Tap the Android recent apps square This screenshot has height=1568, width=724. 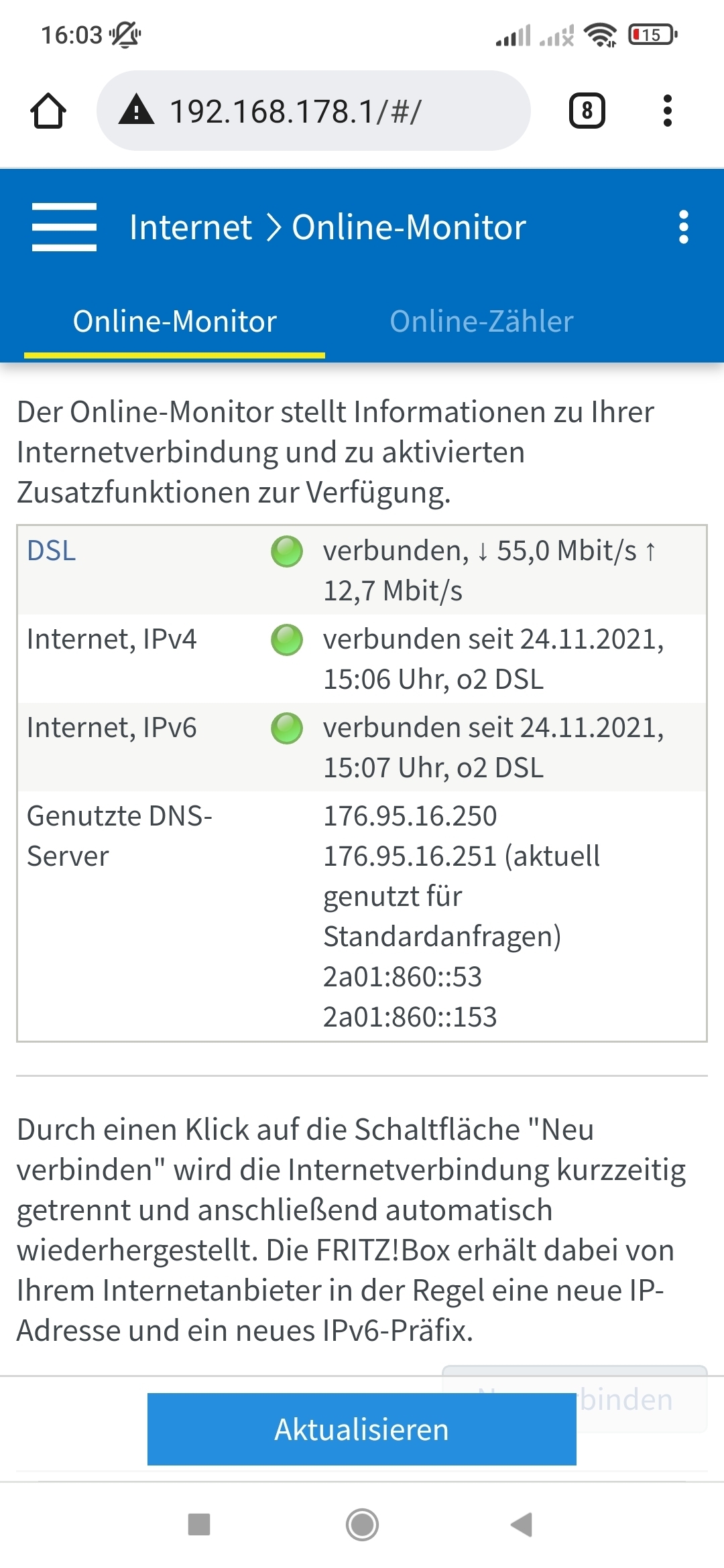coord(199,1524)
